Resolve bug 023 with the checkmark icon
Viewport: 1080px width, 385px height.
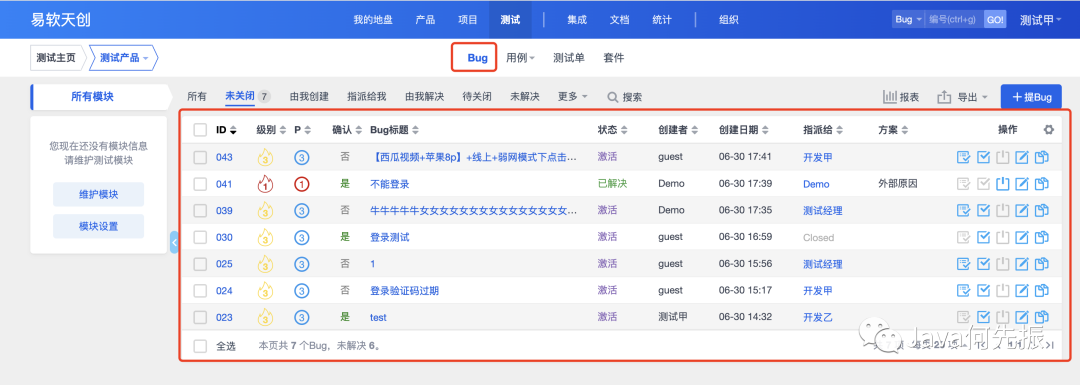click(x=984, y=317)
